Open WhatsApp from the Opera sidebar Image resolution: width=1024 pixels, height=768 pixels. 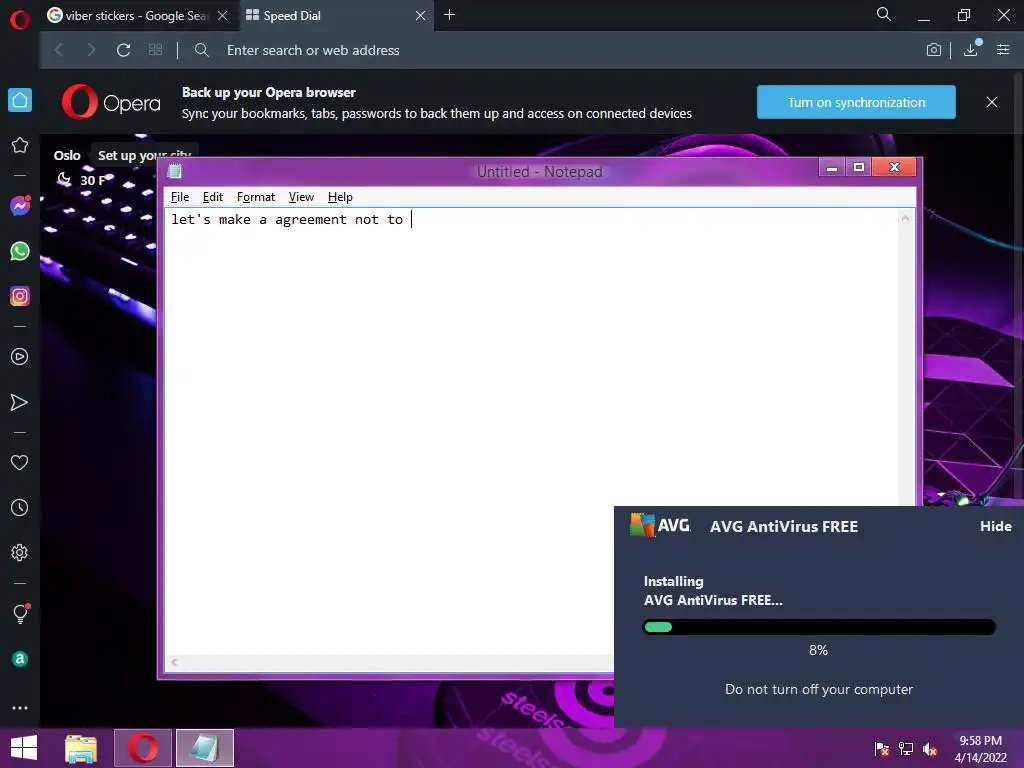[x=20, y=251]
